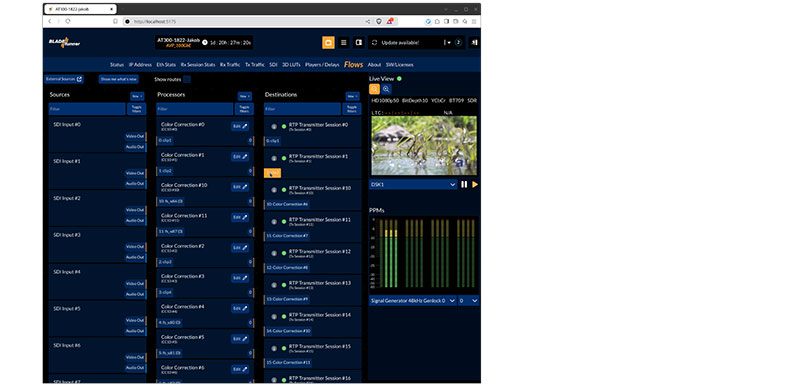The height and width of the screenshot is (385, 800).
Task: Click Toggle filters in Sources column
Action: click(137, 109)
